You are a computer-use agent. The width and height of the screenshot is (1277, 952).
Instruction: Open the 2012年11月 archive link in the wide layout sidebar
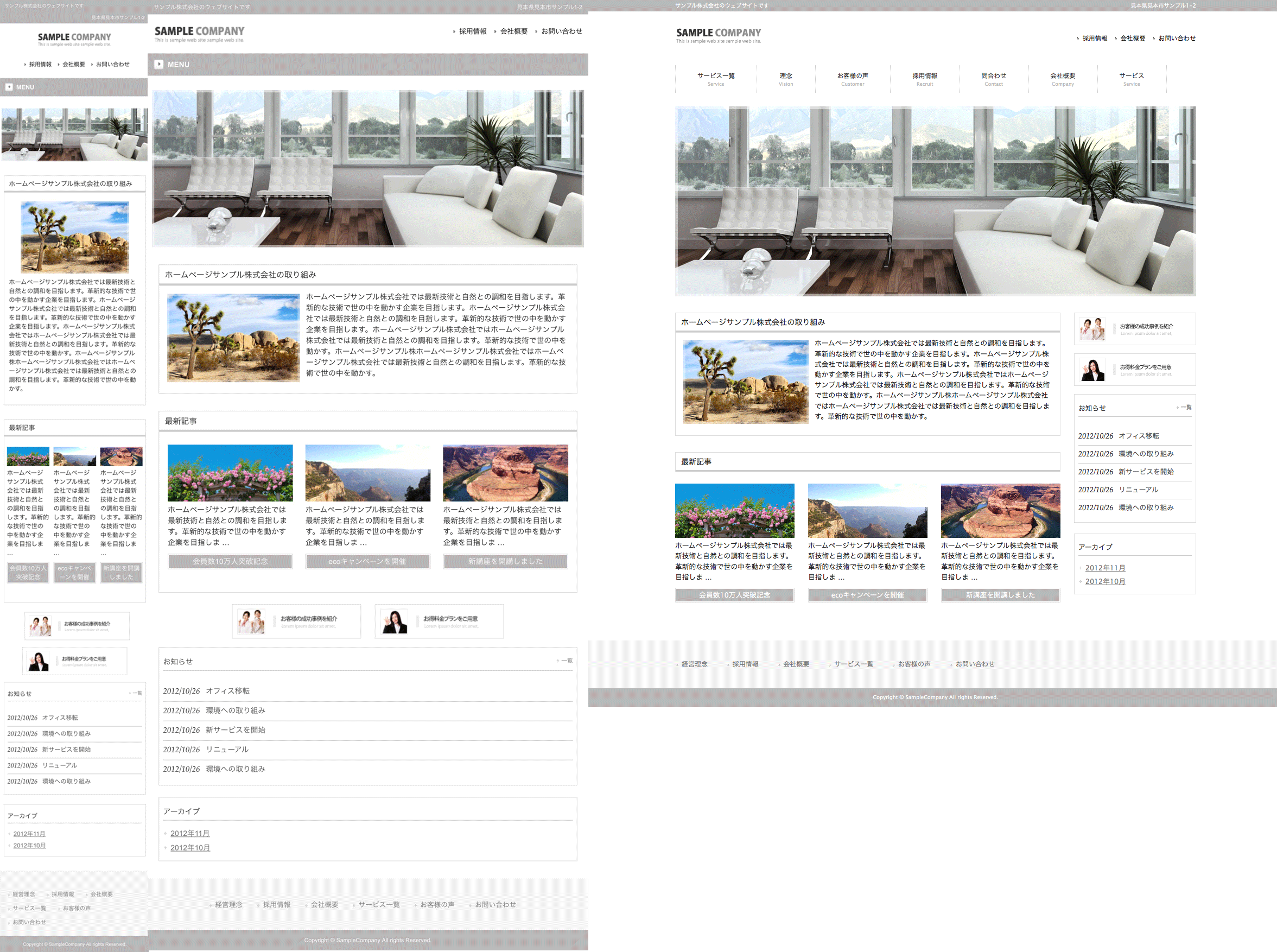tap(1105, 568)
